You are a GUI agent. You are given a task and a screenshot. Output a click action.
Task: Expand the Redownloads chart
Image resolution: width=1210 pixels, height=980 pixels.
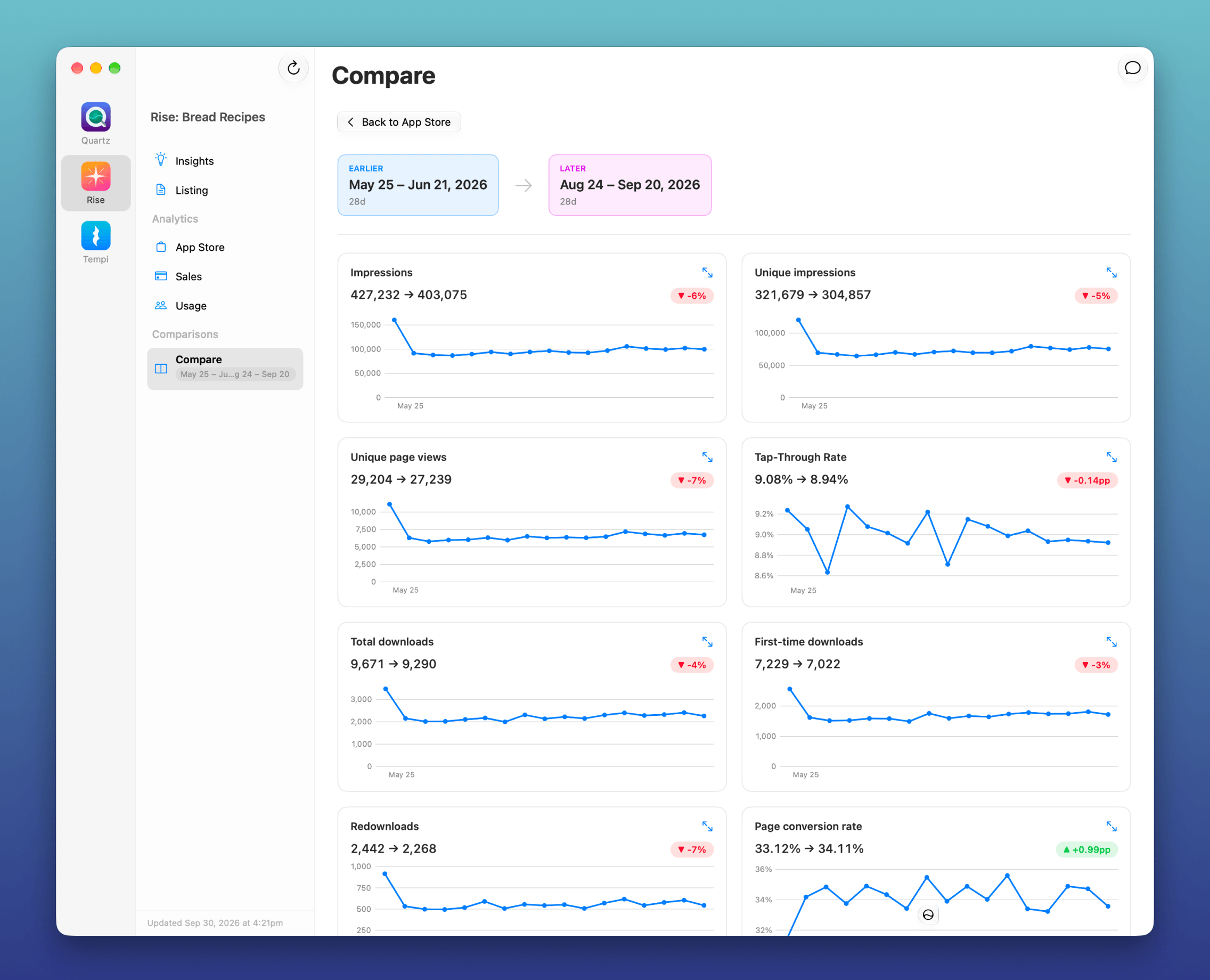pyautogui.click(x=707, y=827)
